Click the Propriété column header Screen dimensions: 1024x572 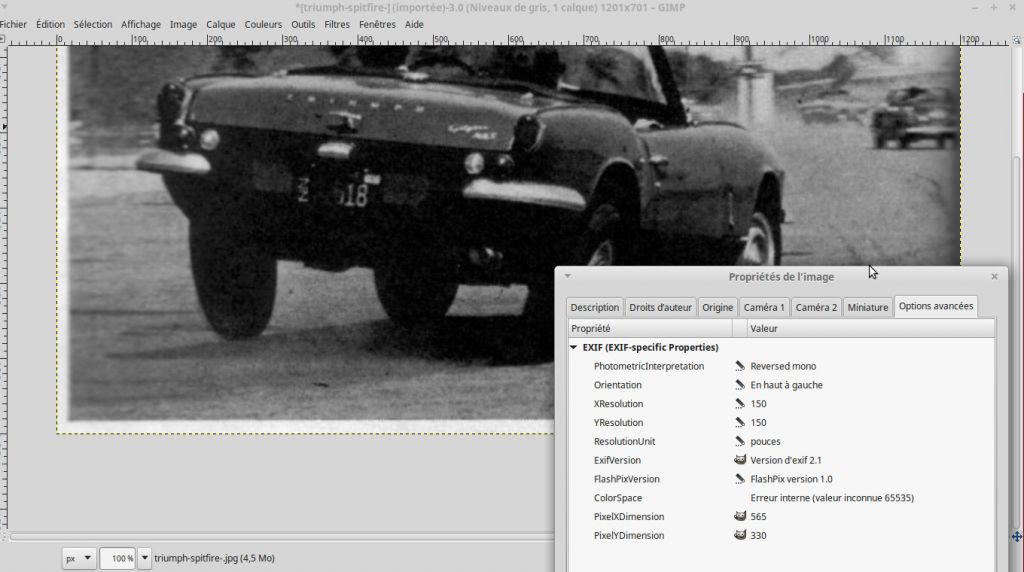coord(650,328)
